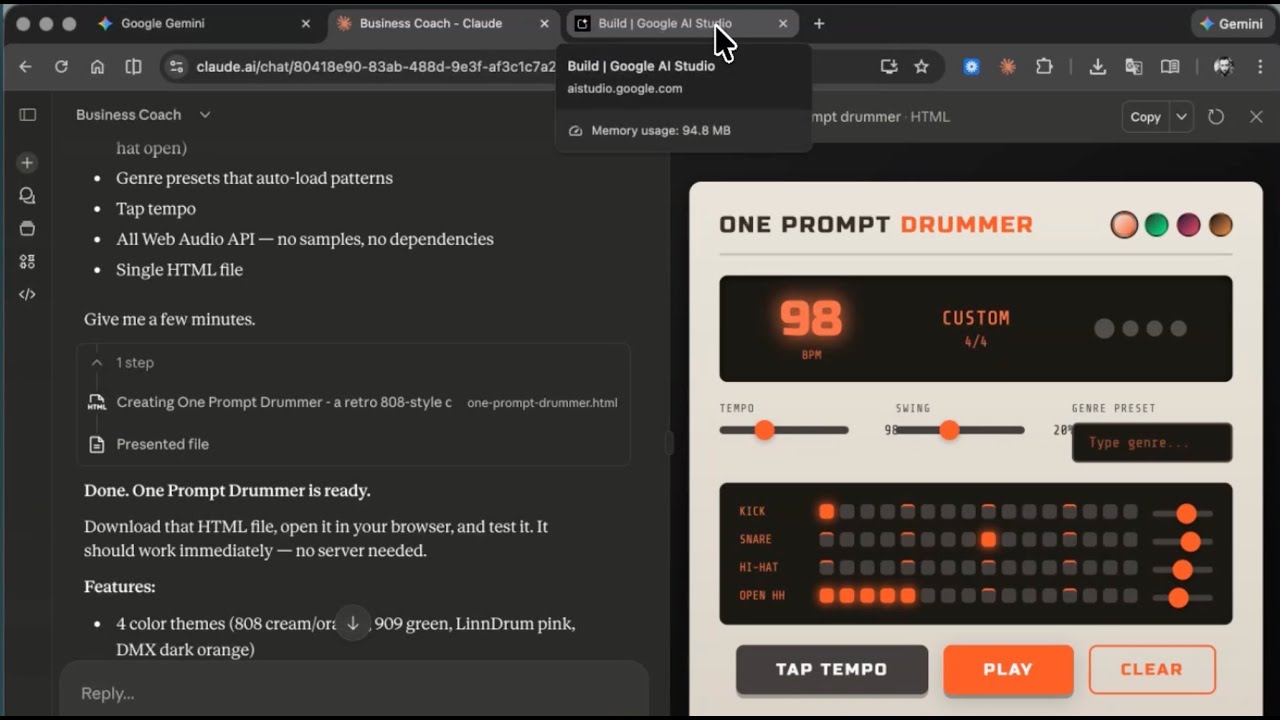This screenshot has height=720, width=1280.
Task: Click the claude.ai address bar URL
Action: tap(376, 66)
